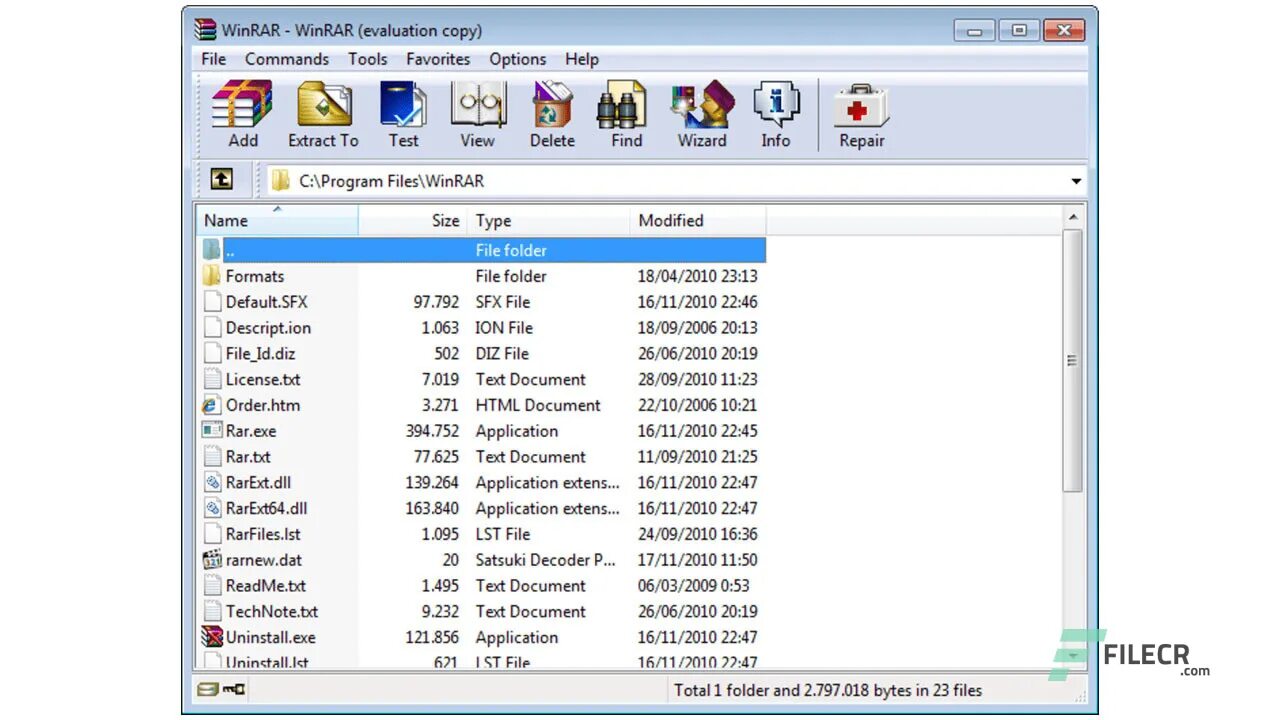Click the View file icon
Image resolution: width=1280 pixels, height=720 pixels.
click(478, 104)
